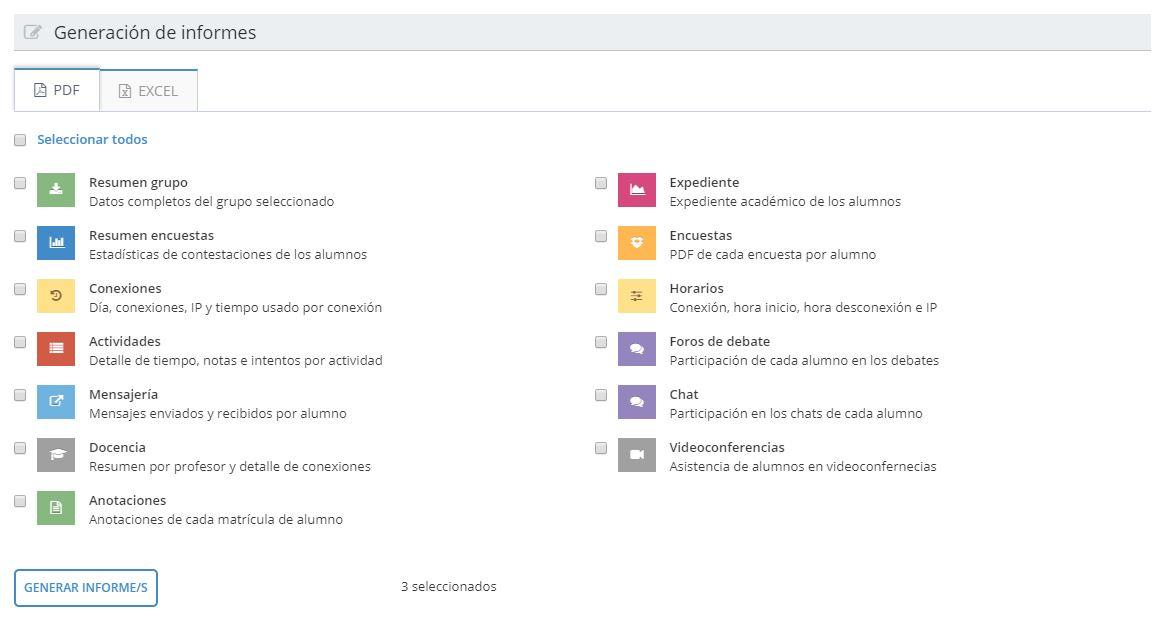
Task: Click 'Mensajes enviados y recibidos por alumno' description
Action: [218, 414]
